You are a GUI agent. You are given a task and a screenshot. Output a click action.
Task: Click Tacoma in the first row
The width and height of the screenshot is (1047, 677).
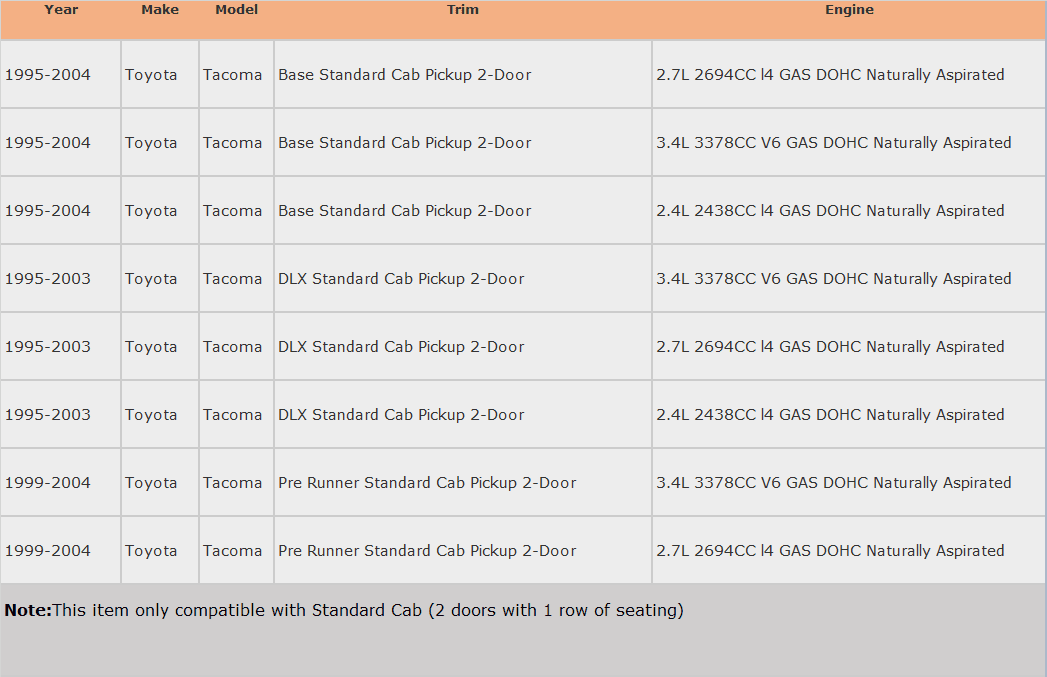(x=232, y=75)
